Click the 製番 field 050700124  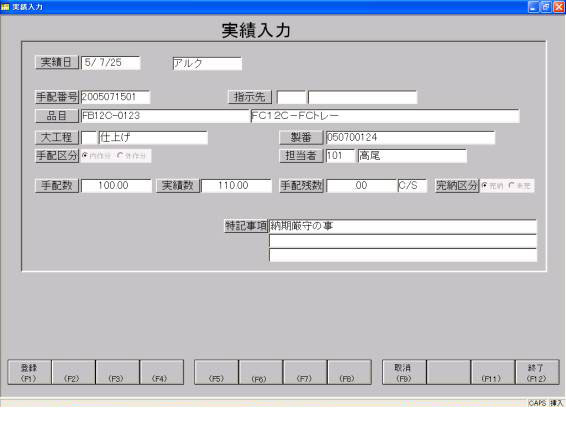[410, 138]
